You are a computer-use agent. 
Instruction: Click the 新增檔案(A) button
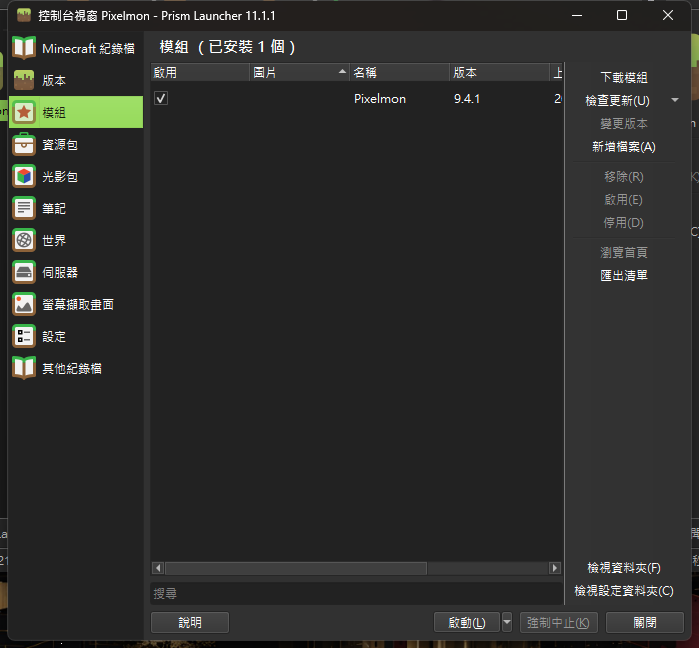tap(624, 147)
